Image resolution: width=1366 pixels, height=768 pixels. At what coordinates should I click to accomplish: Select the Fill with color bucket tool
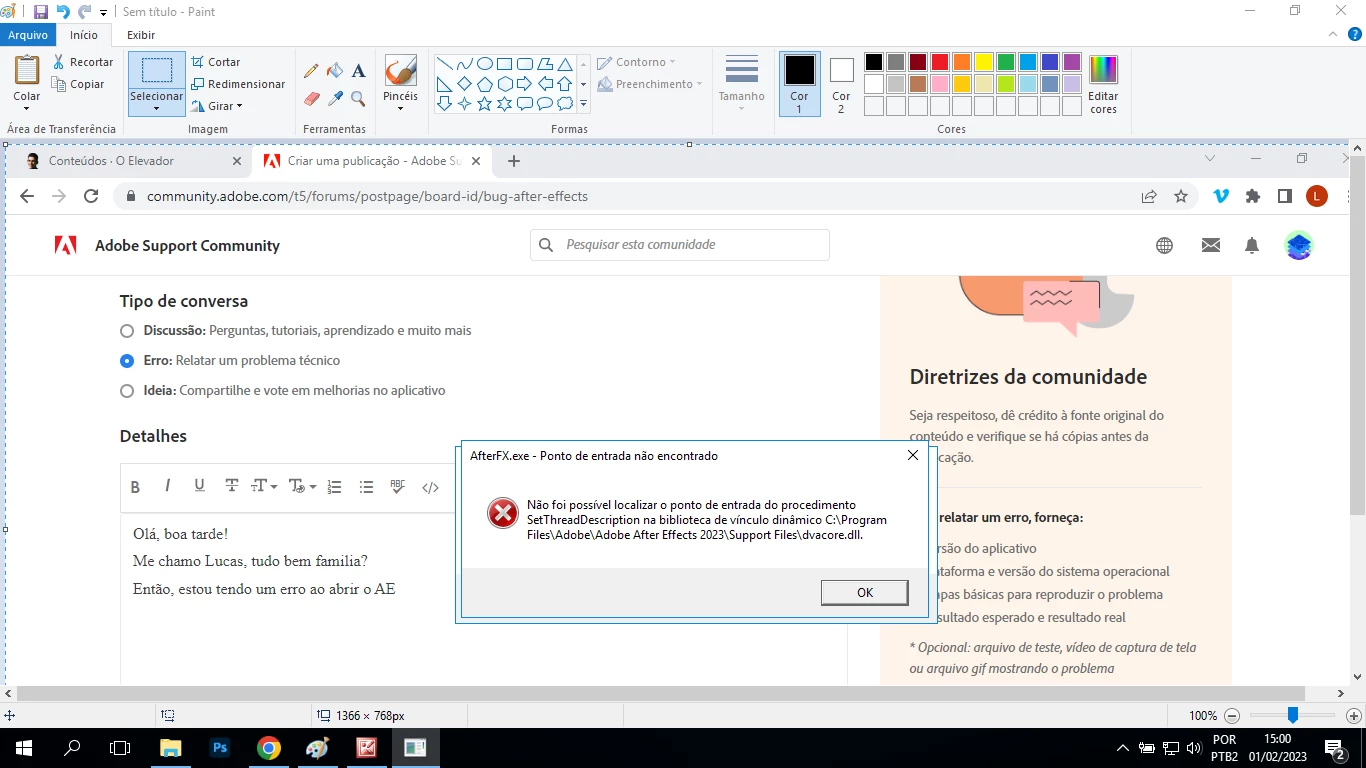pos(335,71)
